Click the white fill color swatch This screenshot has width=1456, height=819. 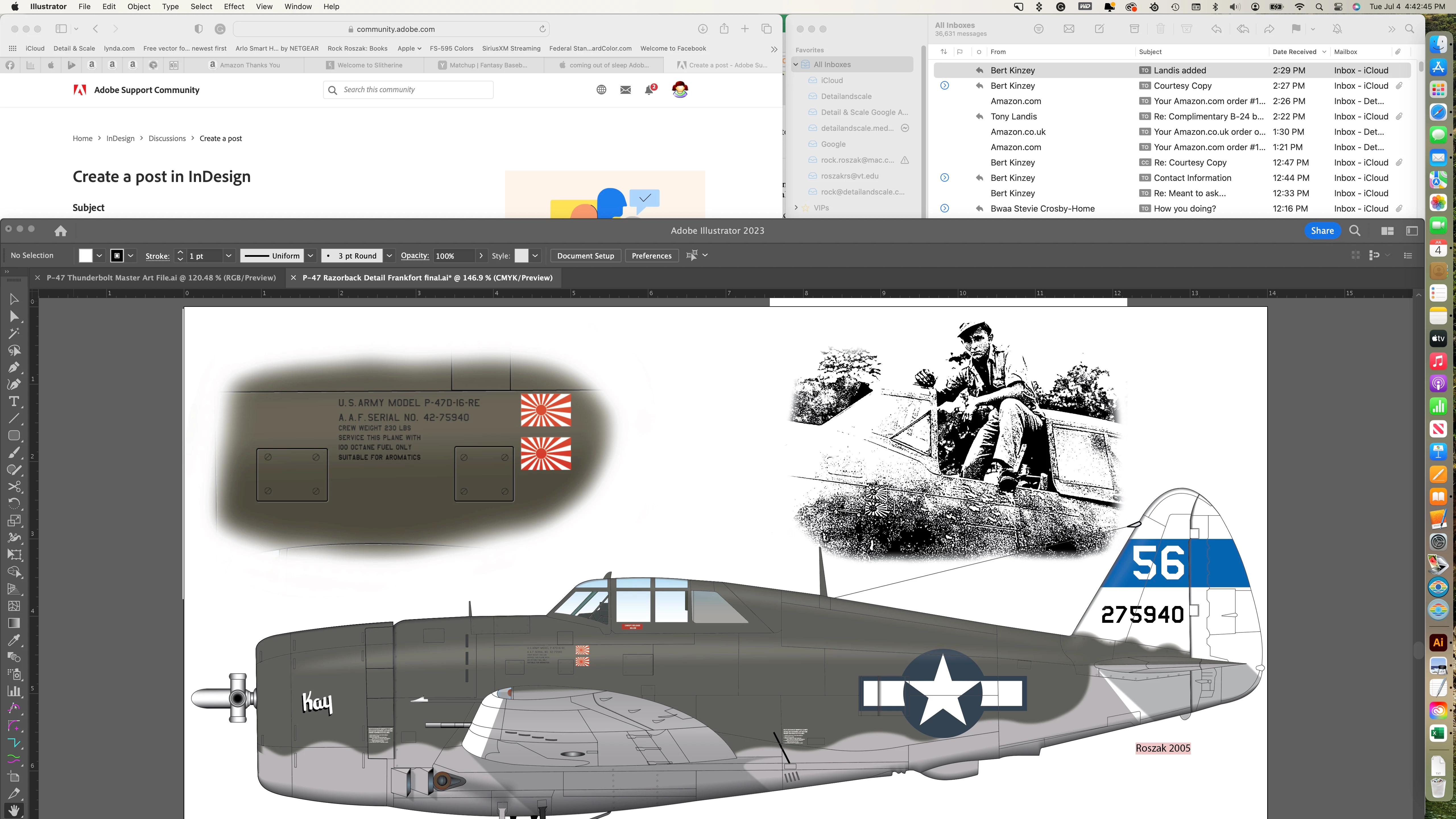pos(85,256)
